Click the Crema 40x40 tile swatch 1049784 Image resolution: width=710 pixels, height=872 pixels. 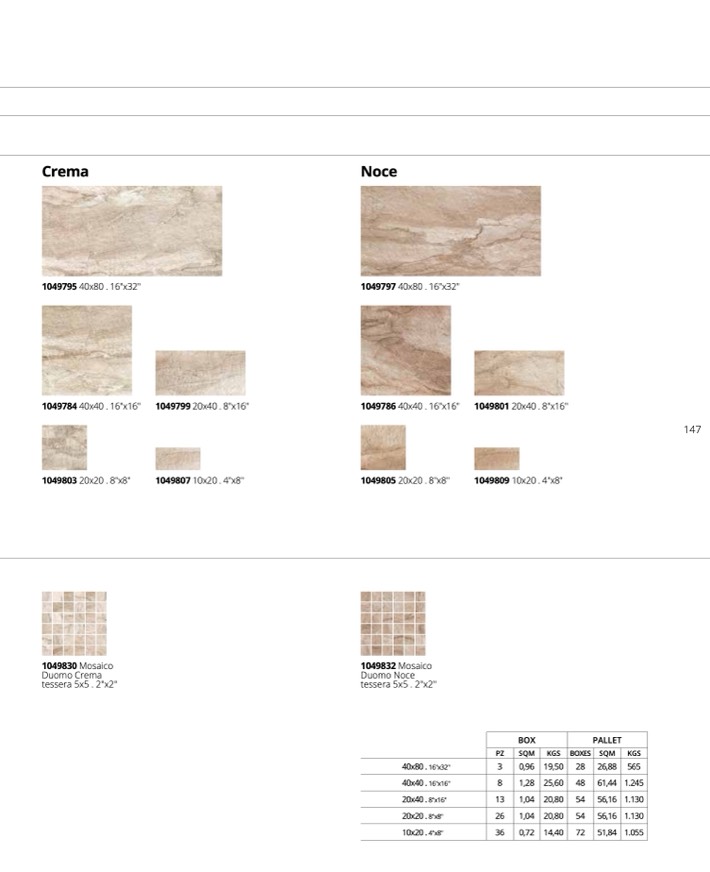click(x=87, y=350)
